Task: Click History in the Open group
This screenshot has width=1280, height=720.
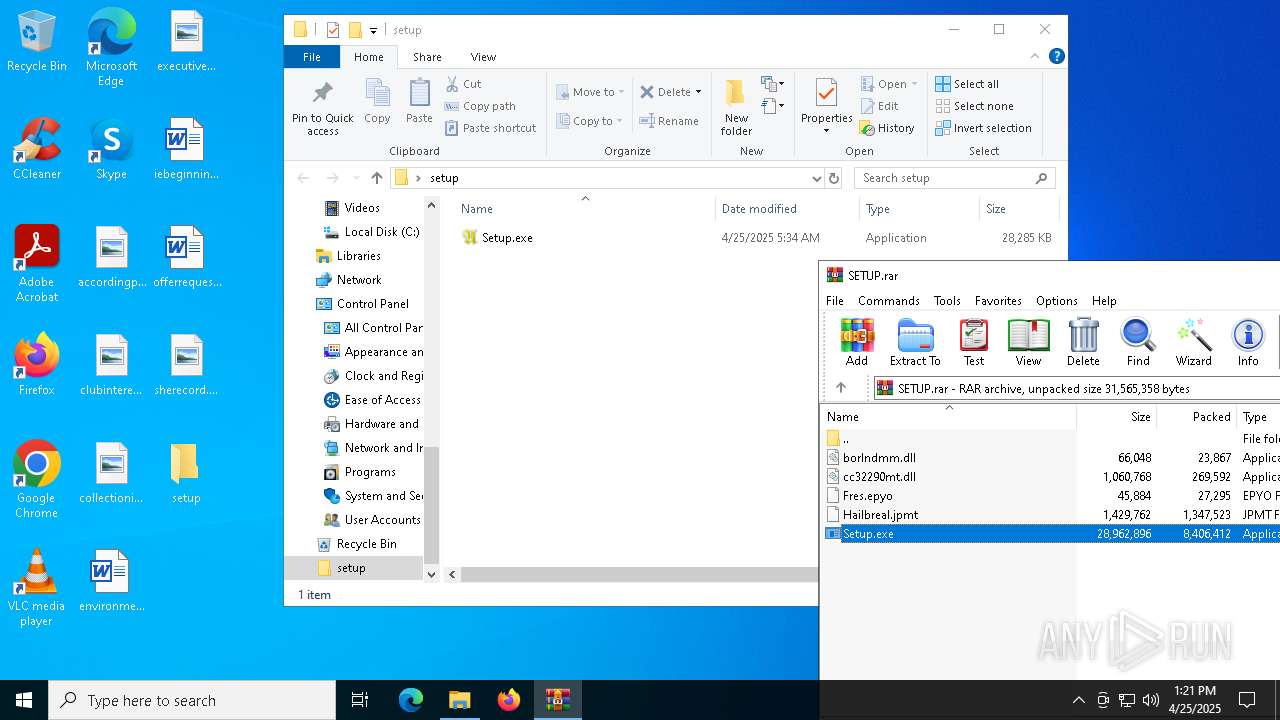Action: point(887,128)
